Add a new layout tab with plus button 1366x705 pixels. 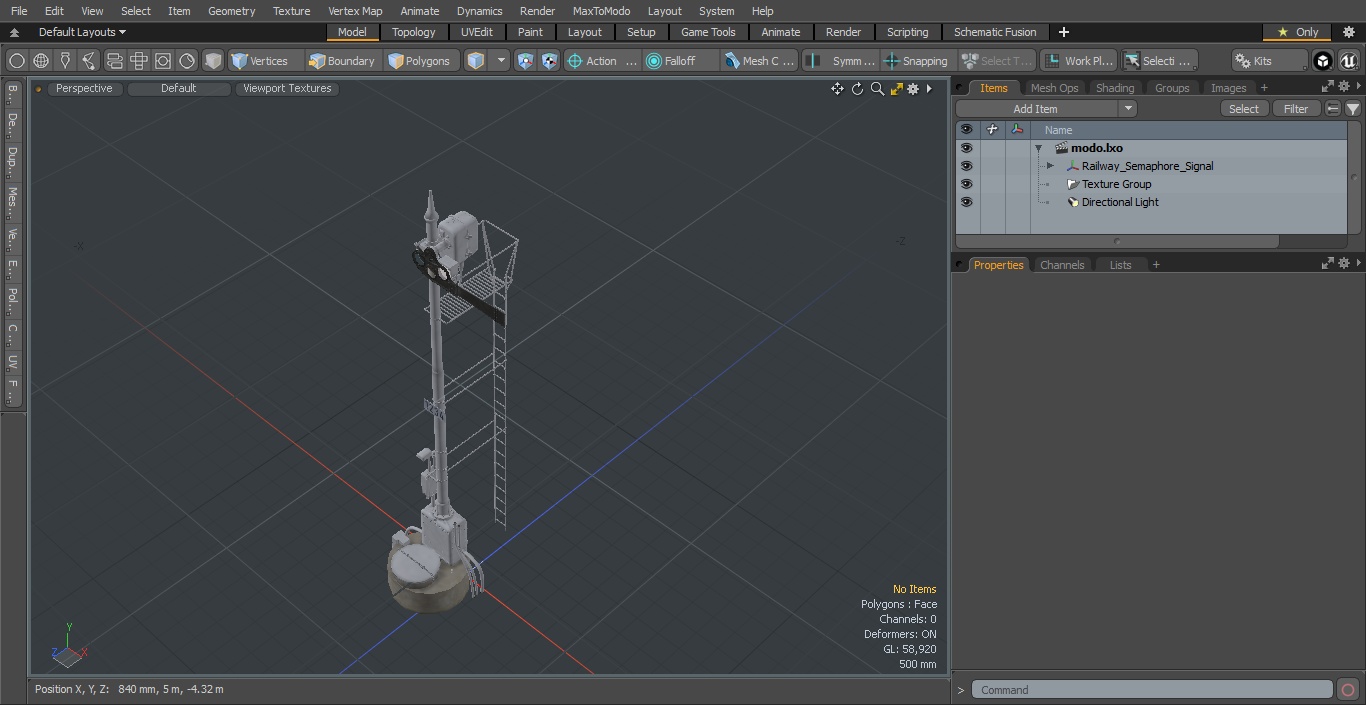1064,32
